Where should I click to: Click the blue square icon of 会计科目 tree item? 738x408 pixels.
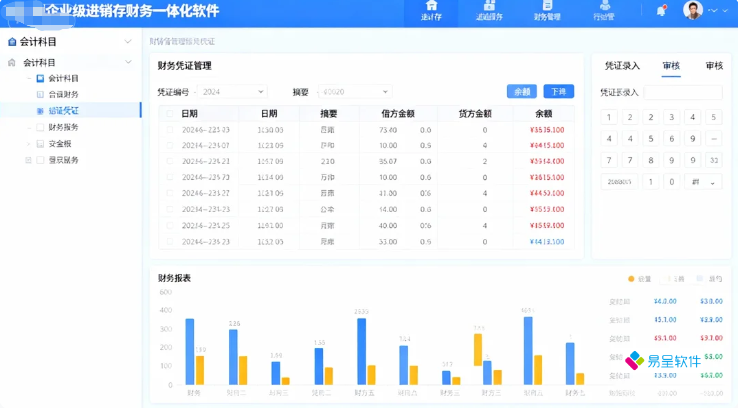tap(40, 78)
